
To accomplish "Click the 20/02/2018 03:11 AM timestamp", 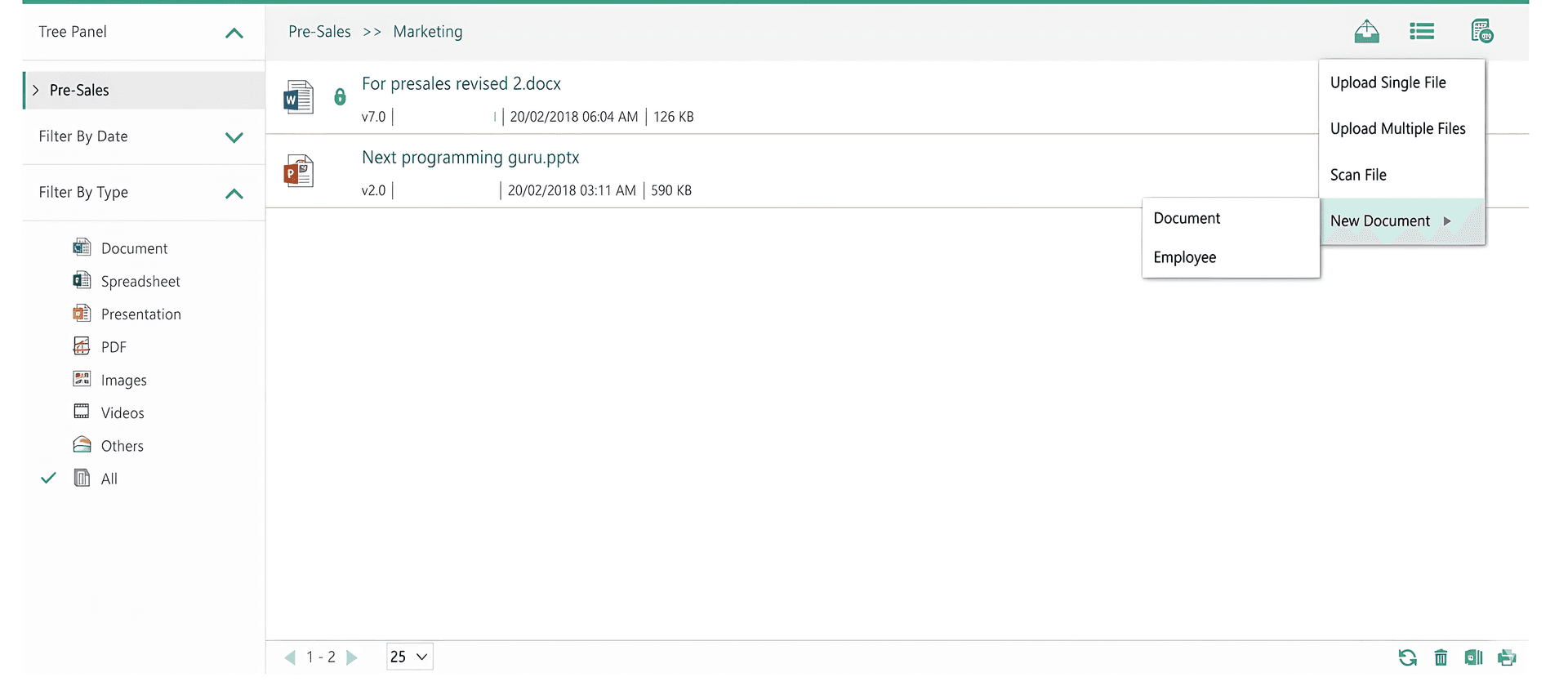I will pos(572,190).
